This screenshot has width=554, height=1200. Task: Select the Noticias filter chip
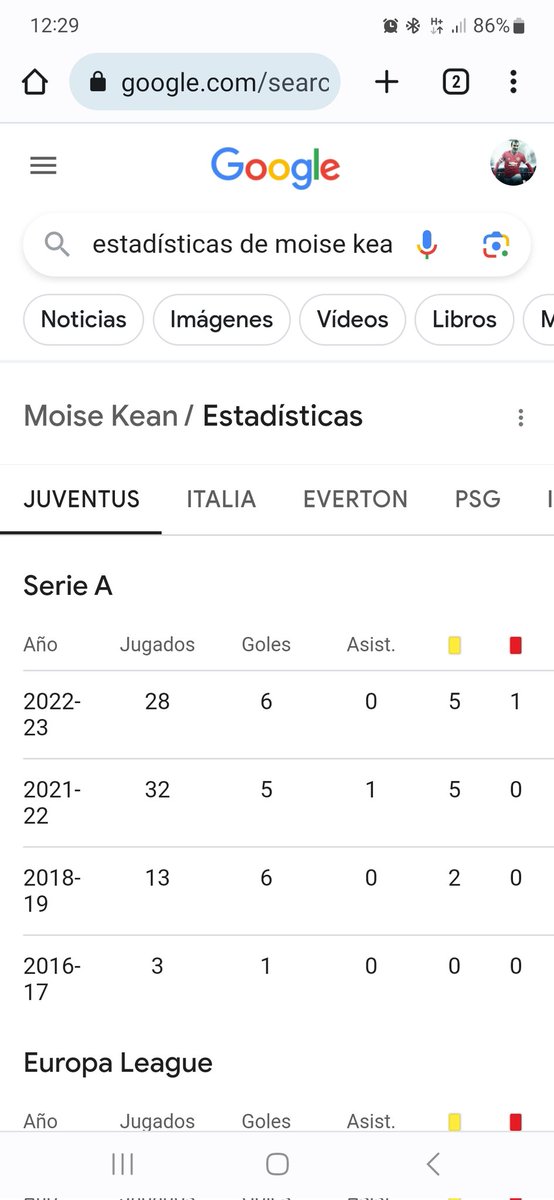tap(84, 320)
